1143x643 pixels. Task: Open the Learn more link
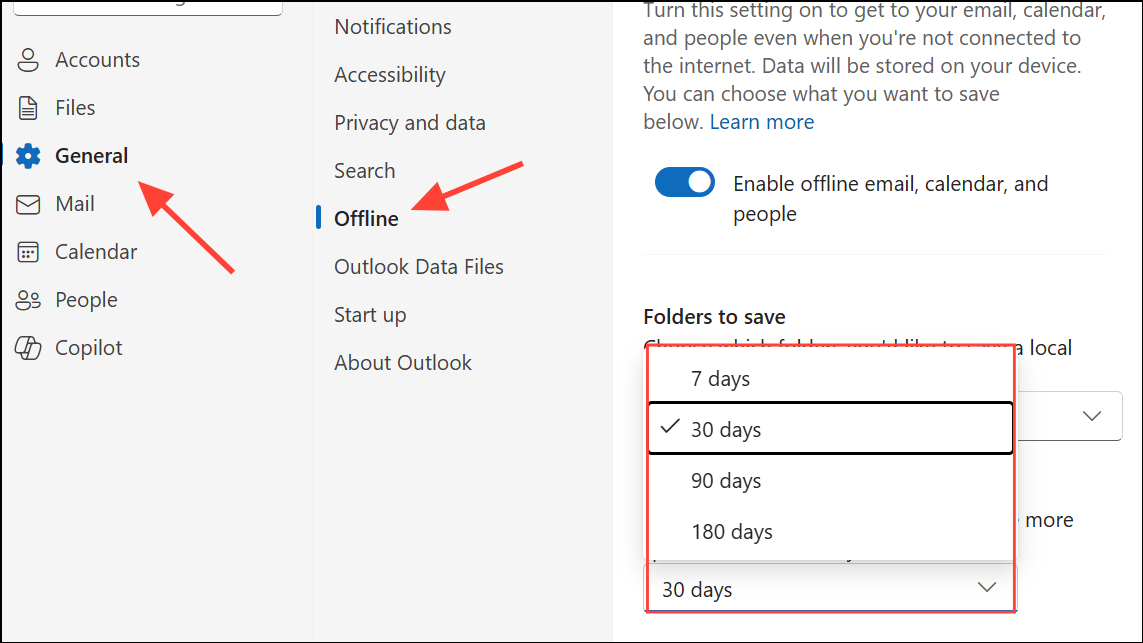762,122
